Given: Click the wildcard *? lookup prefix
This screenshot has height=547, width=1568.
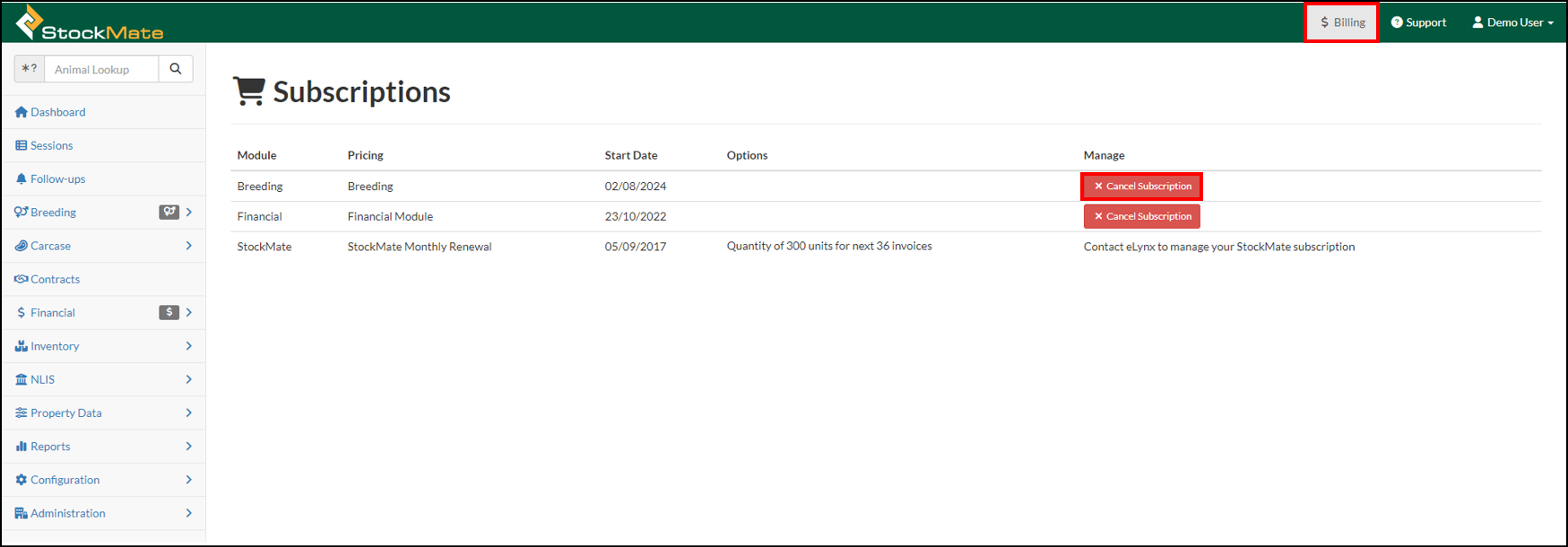Looking at the screenshot, I should [30, 69].
